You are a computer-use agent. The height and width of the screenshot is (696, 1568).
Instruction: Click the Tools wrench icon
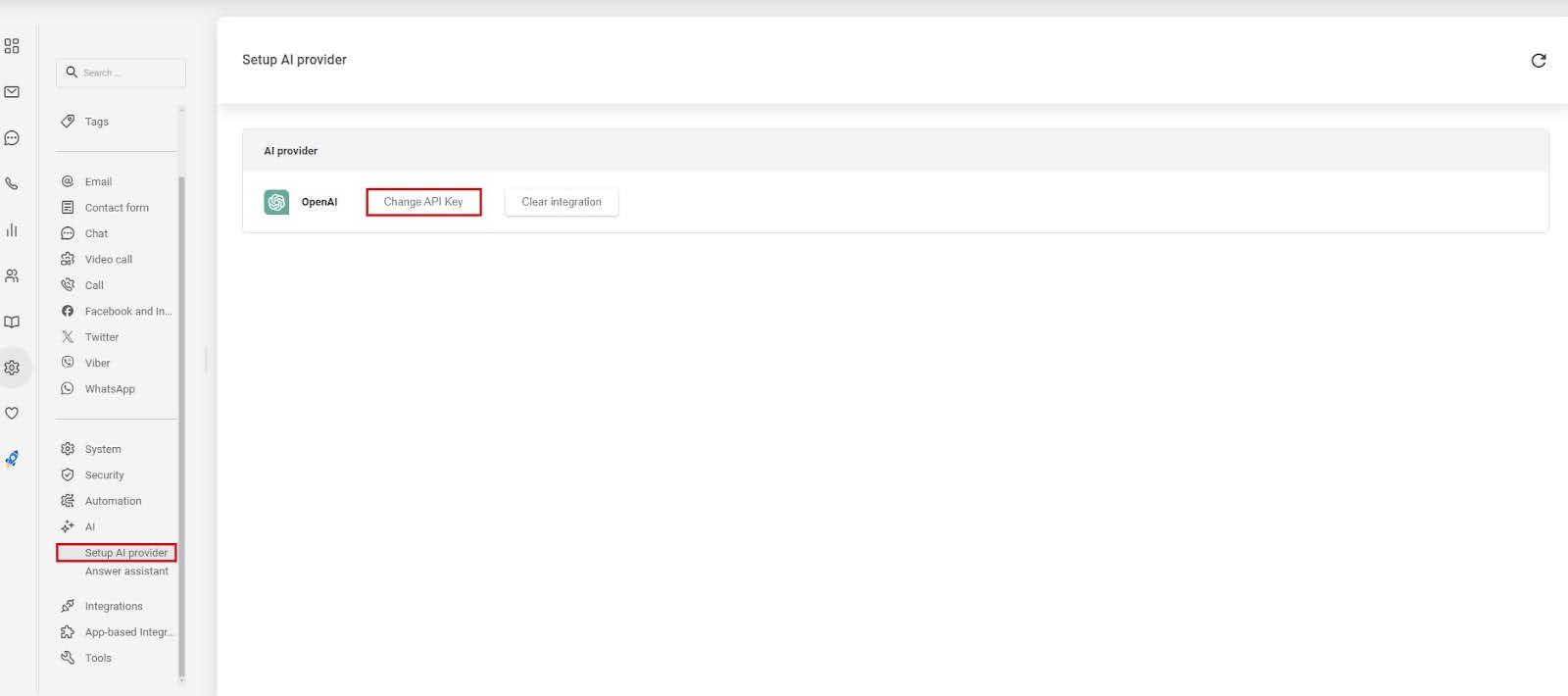(x=68, y=659)
